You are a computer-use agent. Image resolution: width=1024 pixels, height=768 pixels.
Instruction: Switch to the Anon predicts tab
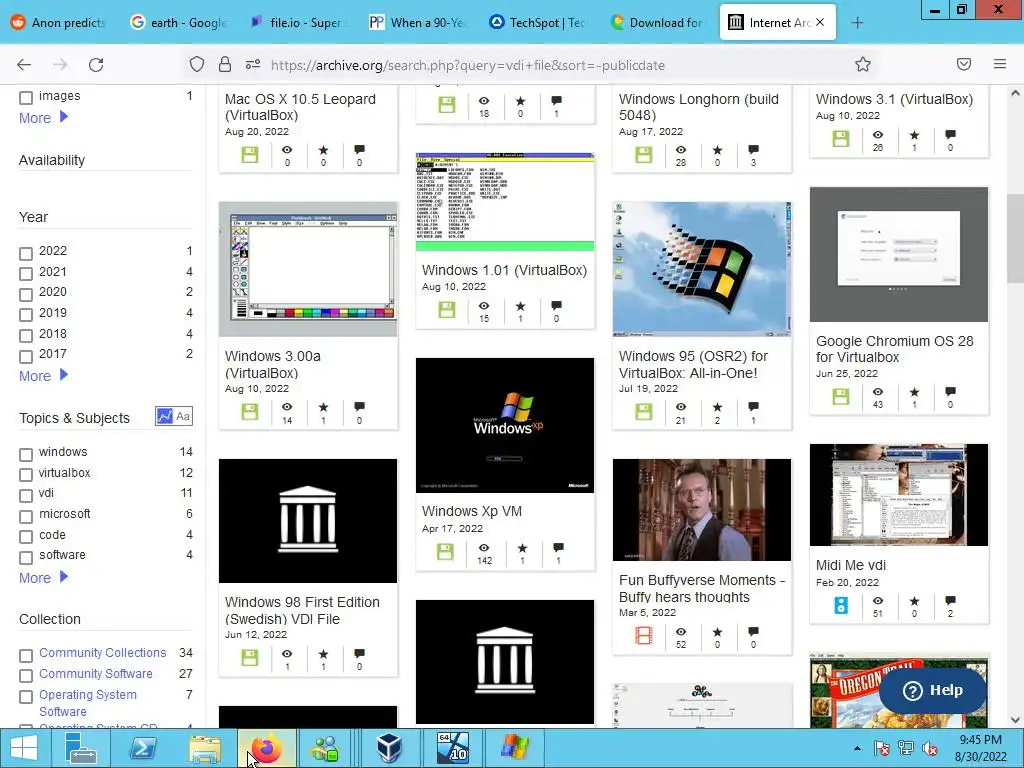tap(59, 23)
